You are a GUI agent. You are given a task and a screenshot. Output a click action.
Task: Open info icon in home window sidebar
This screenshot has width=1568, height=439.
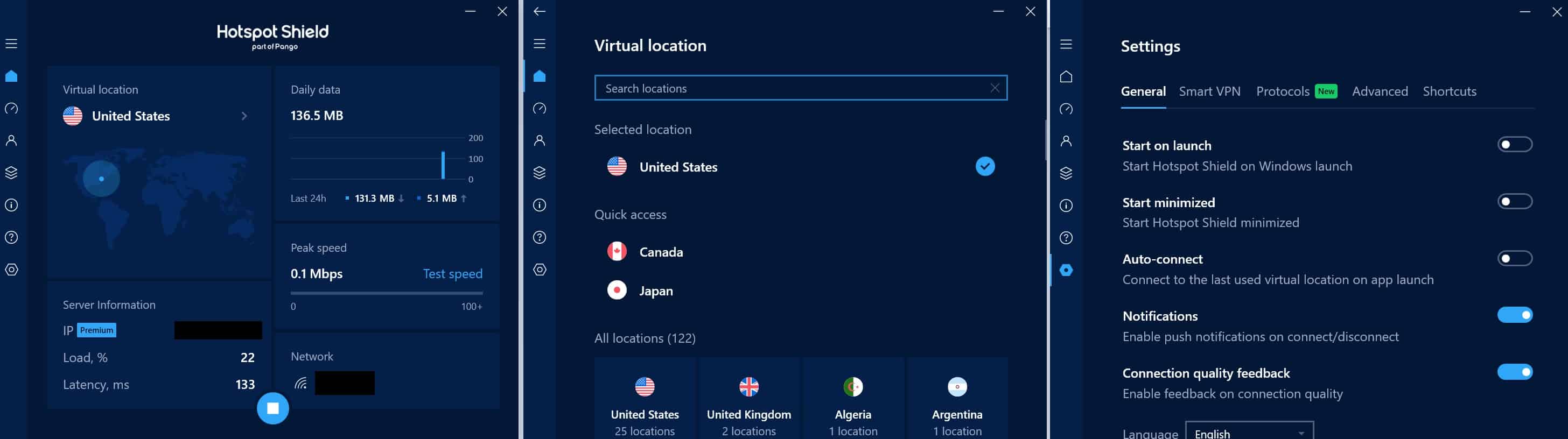[11, 205]
